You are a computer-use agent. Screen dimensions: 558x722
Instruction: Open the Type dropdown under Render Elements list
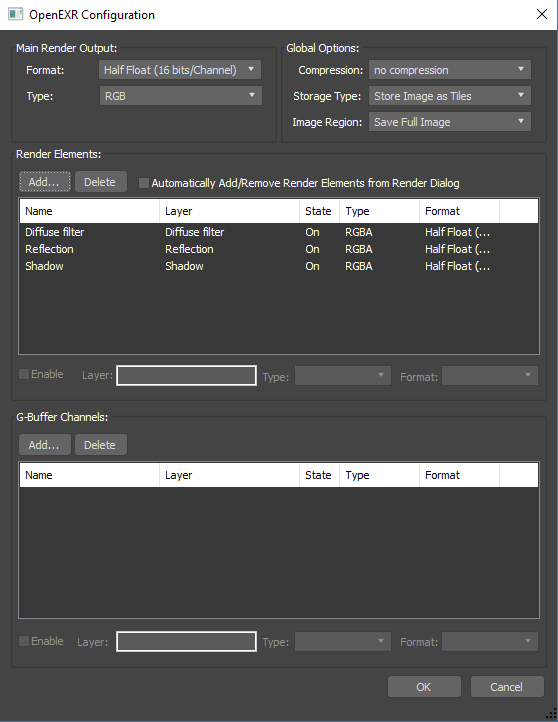[343, 375]
